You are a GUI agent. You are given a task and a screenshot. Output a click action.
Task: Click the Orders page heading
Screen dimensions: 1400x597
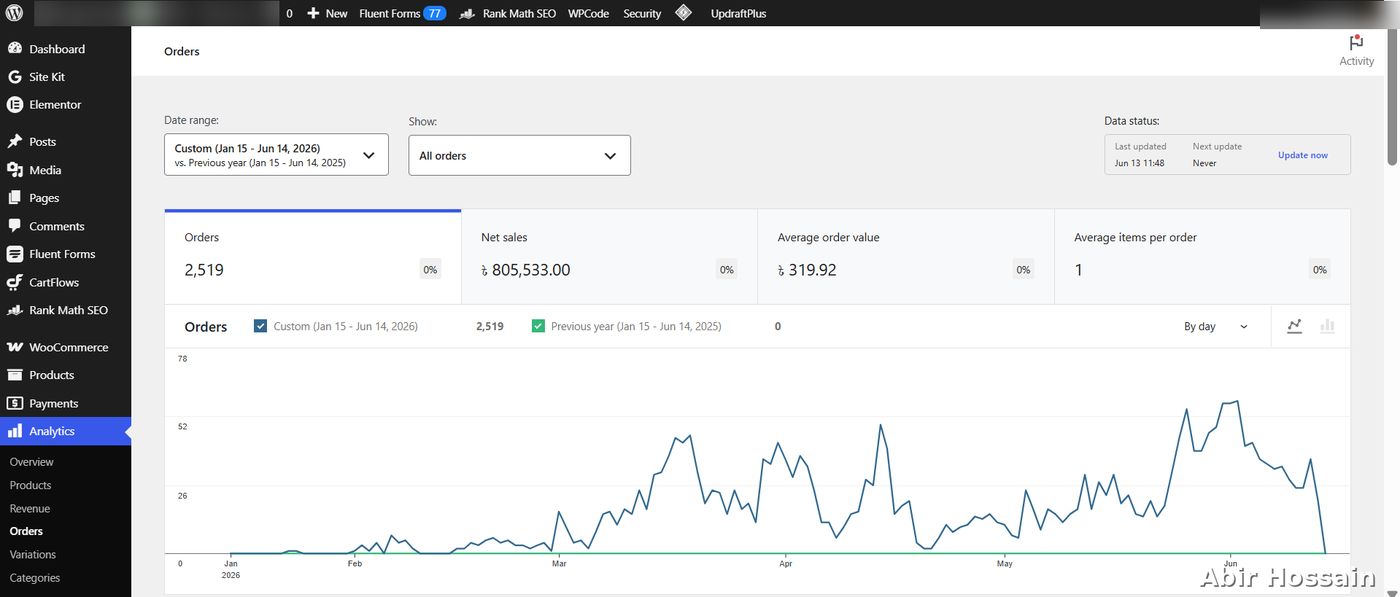coord(182,51)
